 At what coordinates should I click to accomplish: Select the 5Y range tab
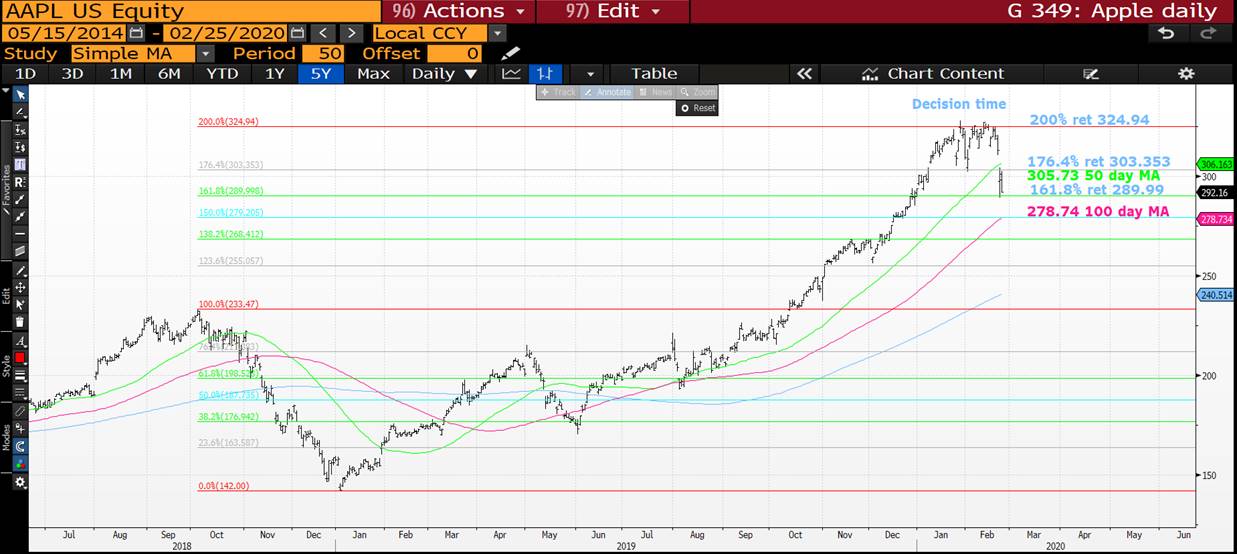[x=322, y=73]
